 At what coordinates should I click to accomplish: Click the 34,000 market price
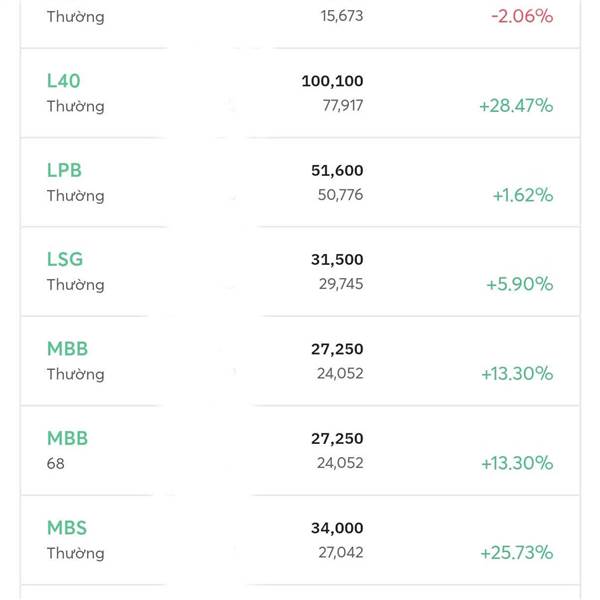tap(337, 528)
